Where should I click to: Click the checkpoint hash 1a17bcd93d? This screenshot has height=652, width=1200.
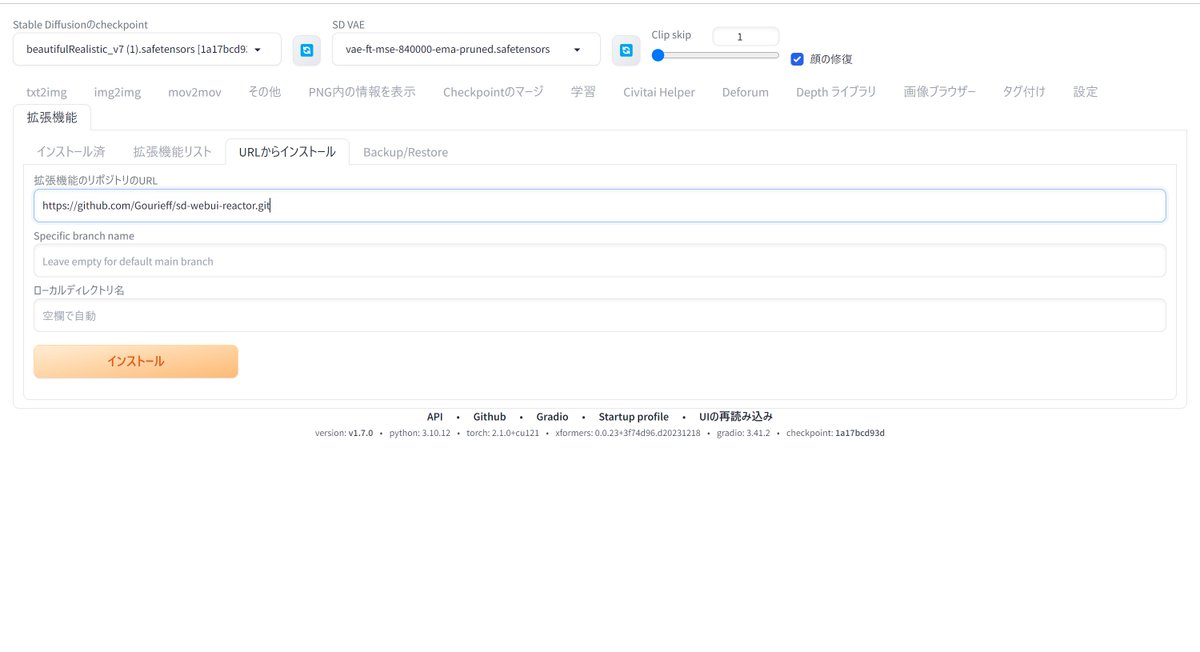click(860, 433)
